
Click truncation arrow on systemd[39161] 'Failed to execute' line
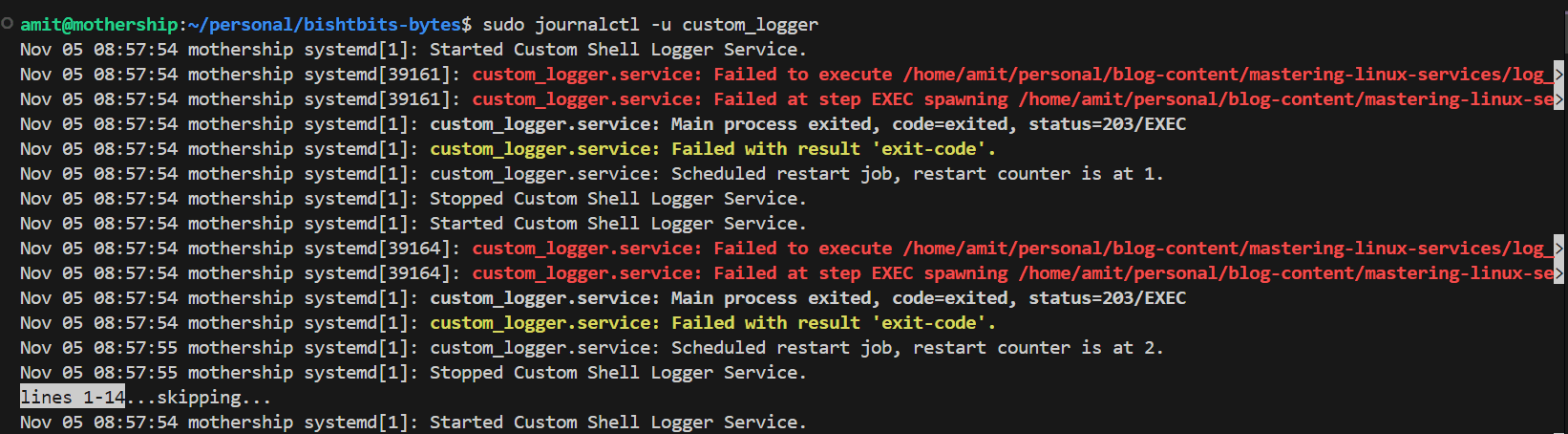1558,75
